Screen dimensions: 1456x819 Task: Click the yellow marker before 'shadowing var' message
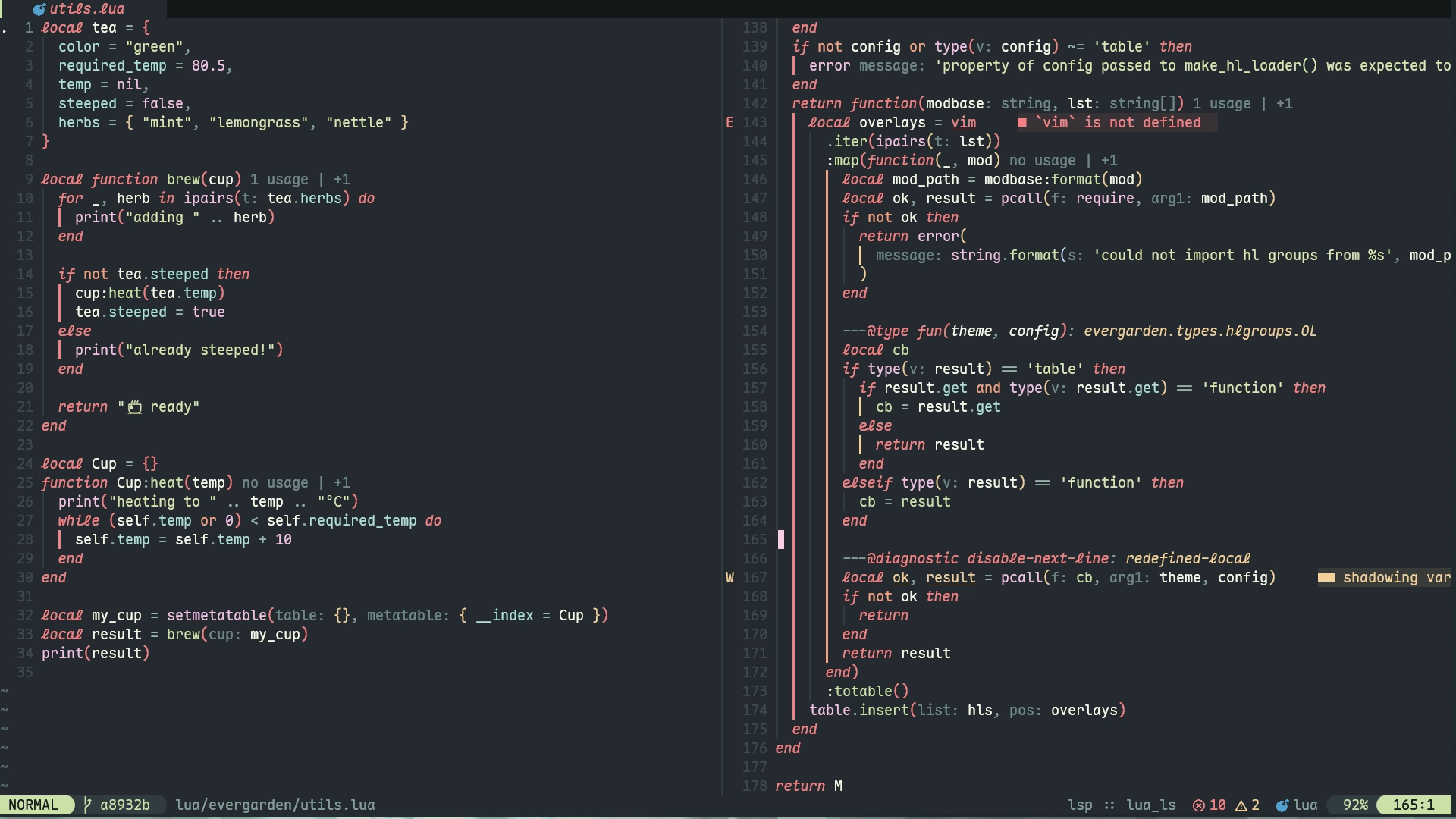click(1326, 578)
